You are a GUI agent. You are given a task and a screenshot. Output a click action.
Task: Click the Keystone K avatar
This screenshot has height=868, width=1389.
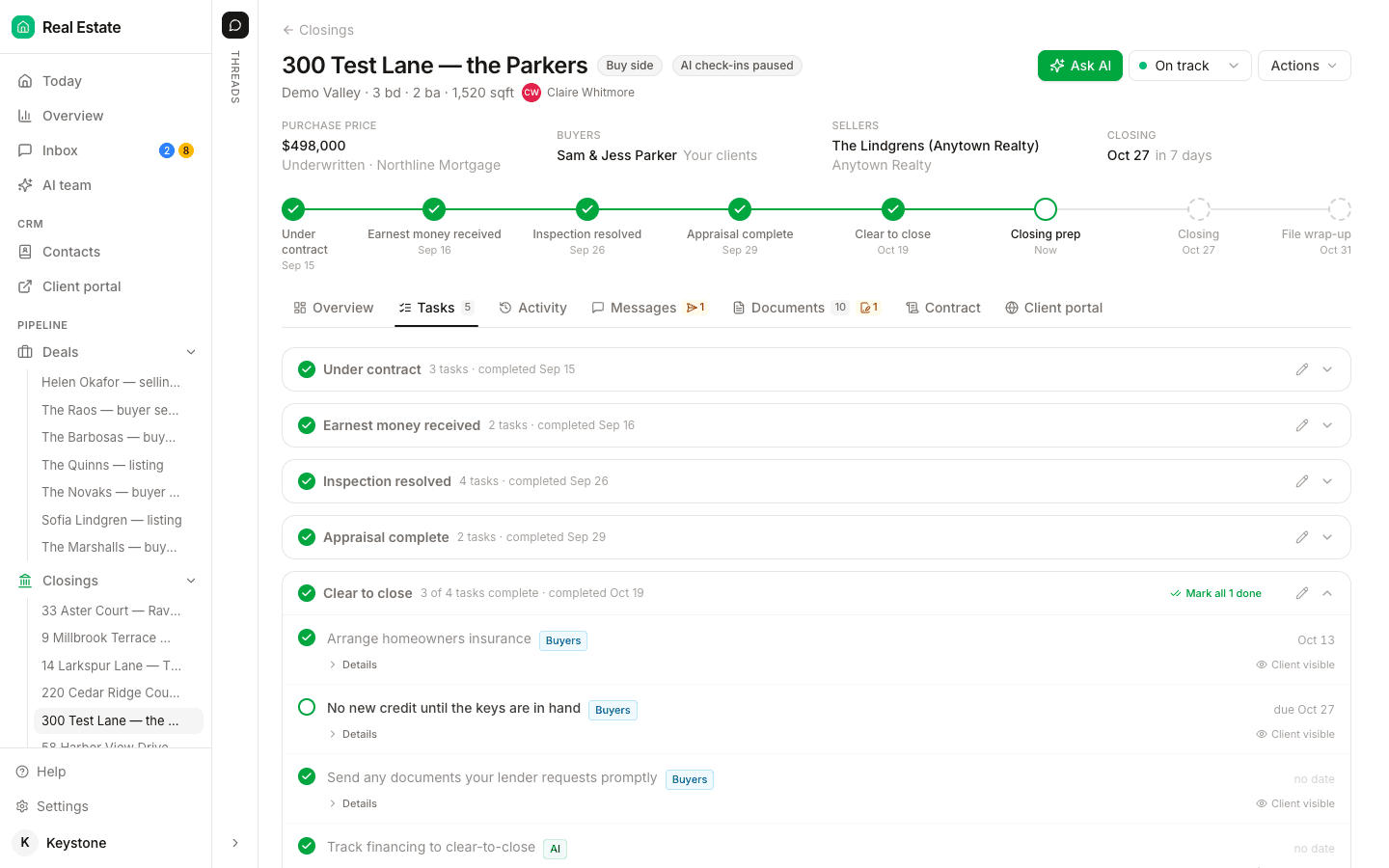pyautogui.click(x=25, y=843)
